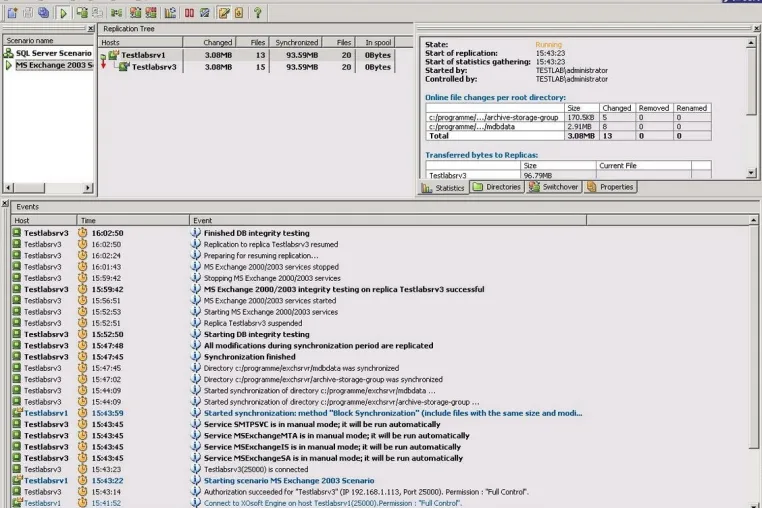Viewport: 762px width, 508px height.
Task: Click the yellow page icon before Help
Action: tap(239, 13)
